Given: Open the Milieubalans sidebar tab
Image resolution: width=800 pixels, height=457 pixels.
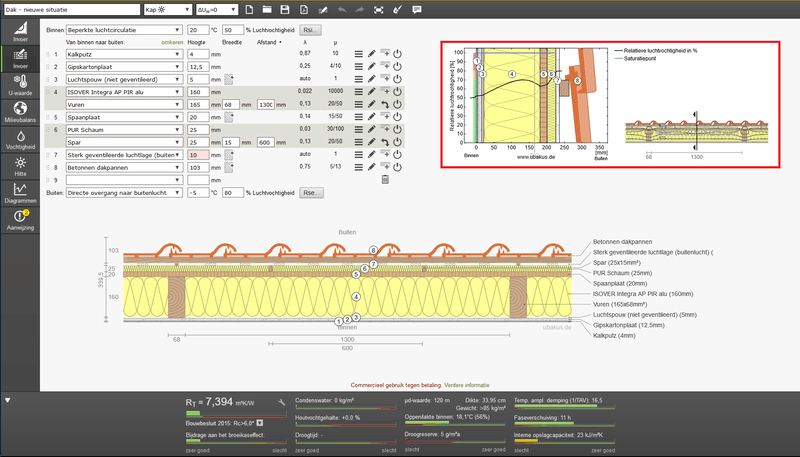Looking at the screenshot, I should (x=20, y=112).
